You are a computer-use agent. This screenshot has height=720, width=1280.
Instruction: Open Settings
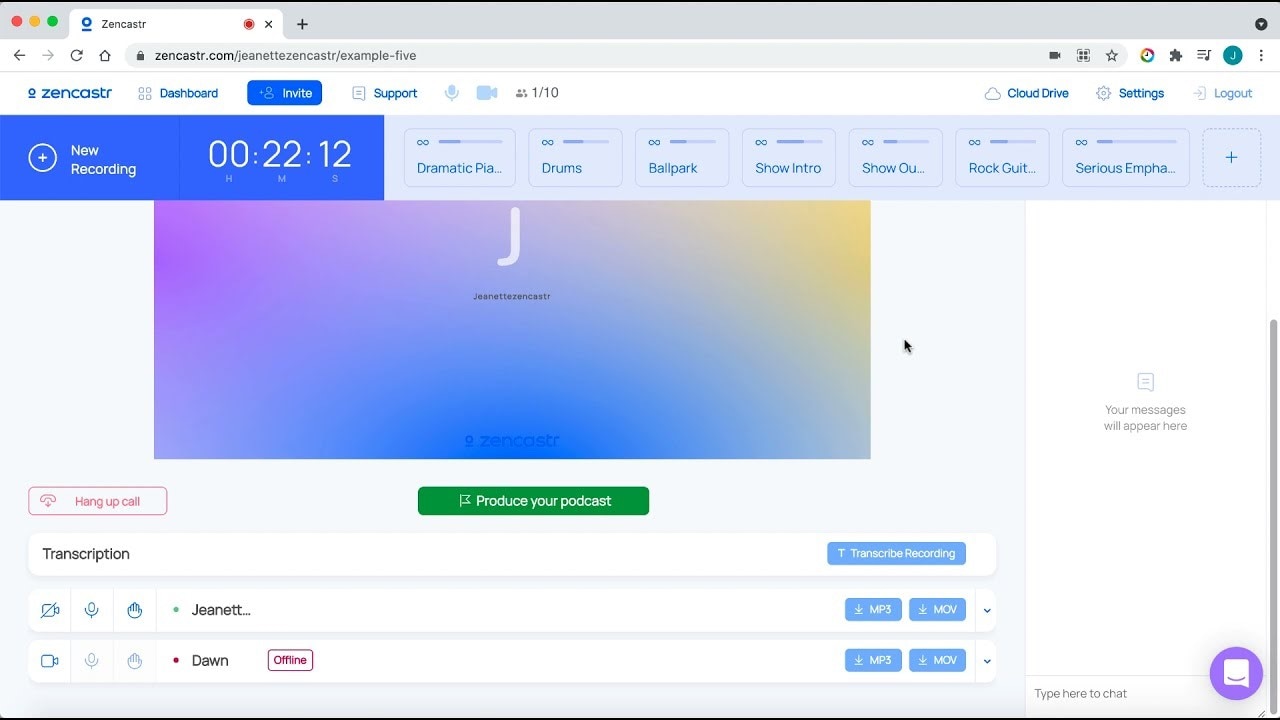click(1130, 93)
